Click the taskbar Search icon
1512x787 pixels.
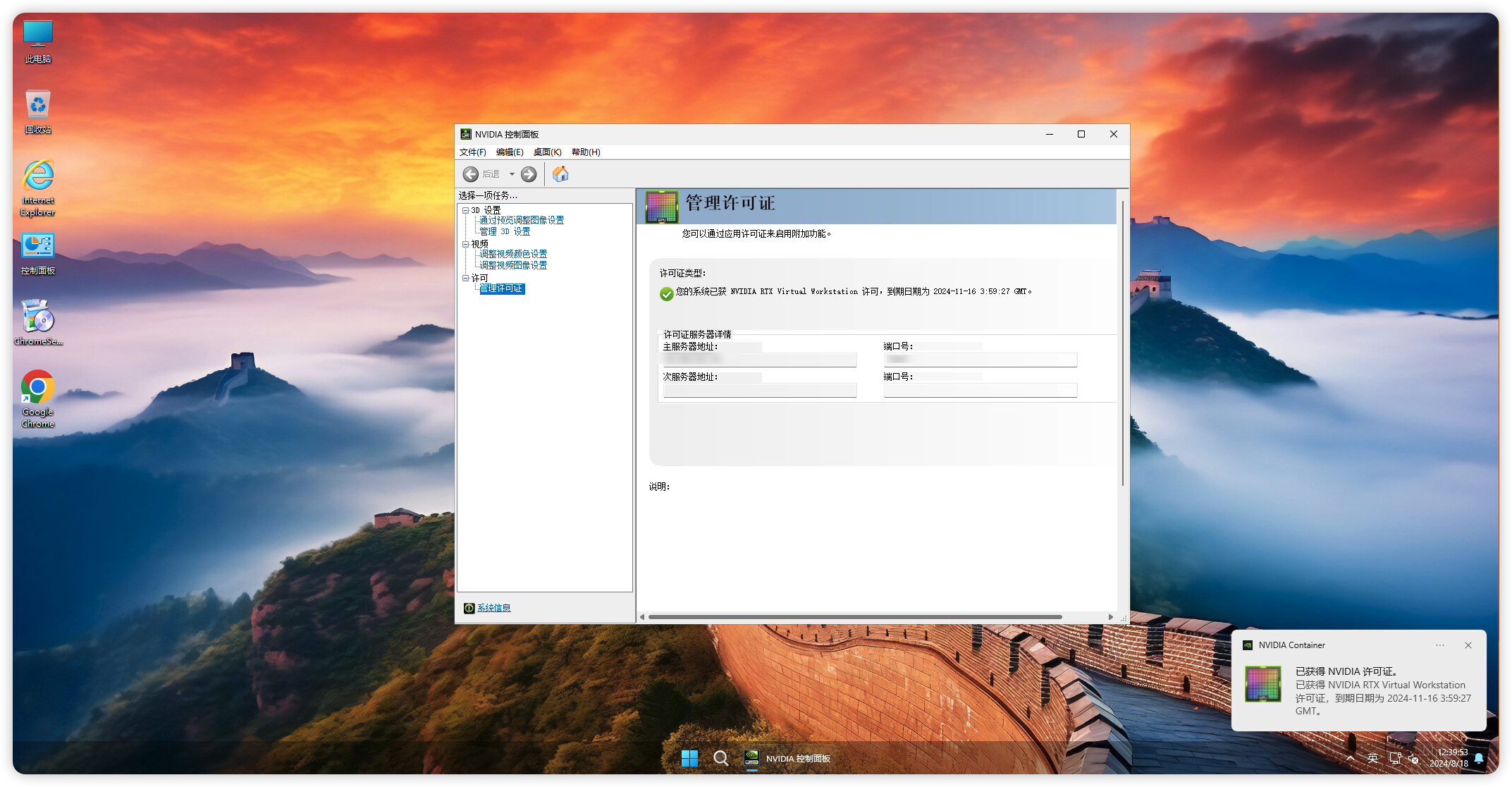(x=720, y=758)
